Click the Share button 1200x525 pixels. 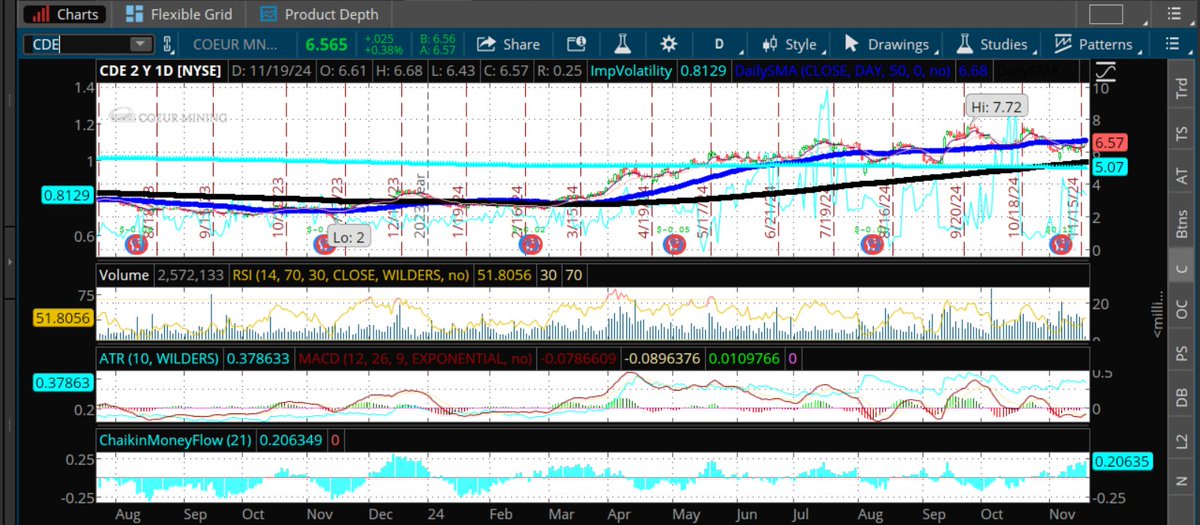[x=508, y=44]
